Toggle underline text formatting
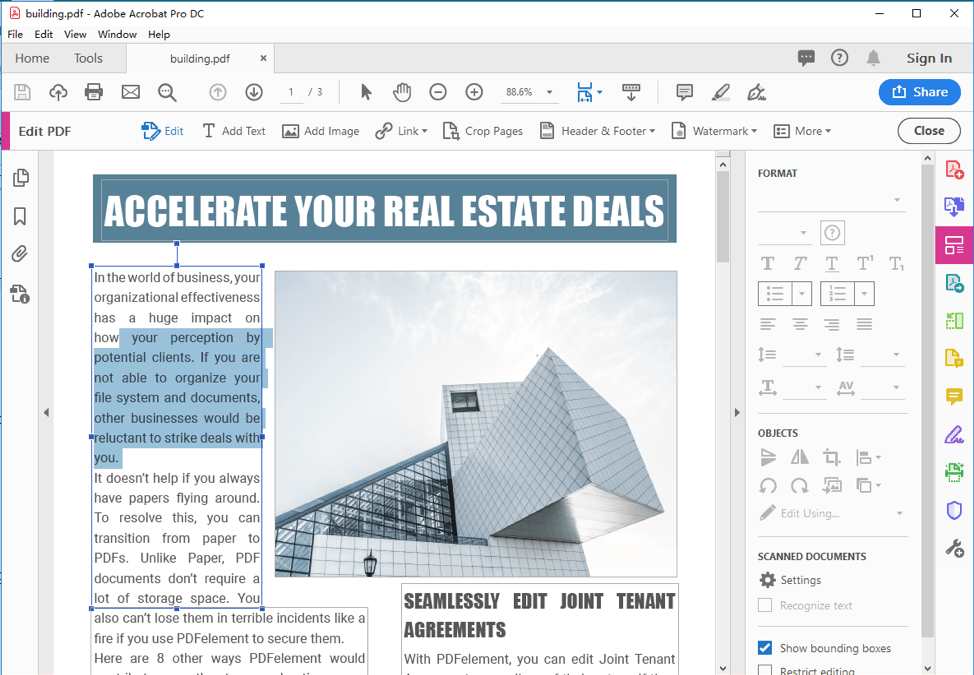 (832, 264)
